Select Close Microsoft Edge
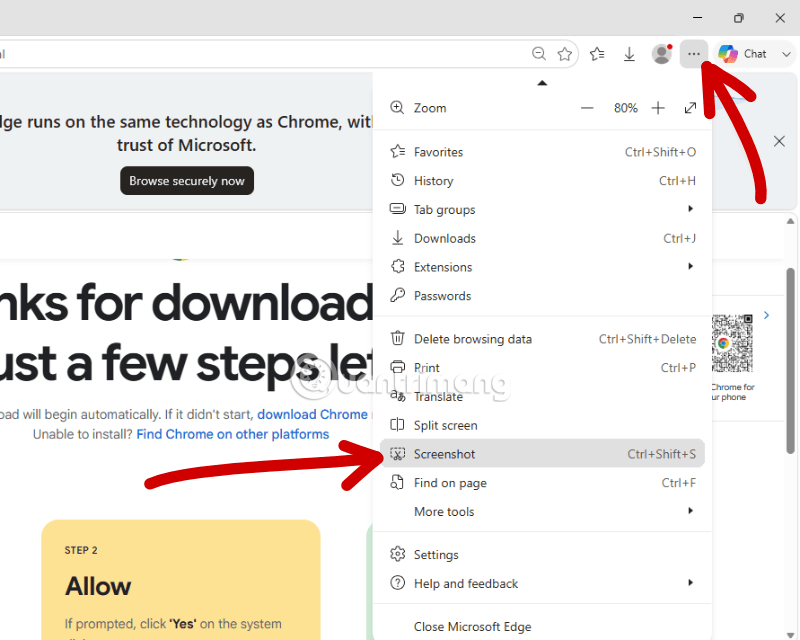 542,626
